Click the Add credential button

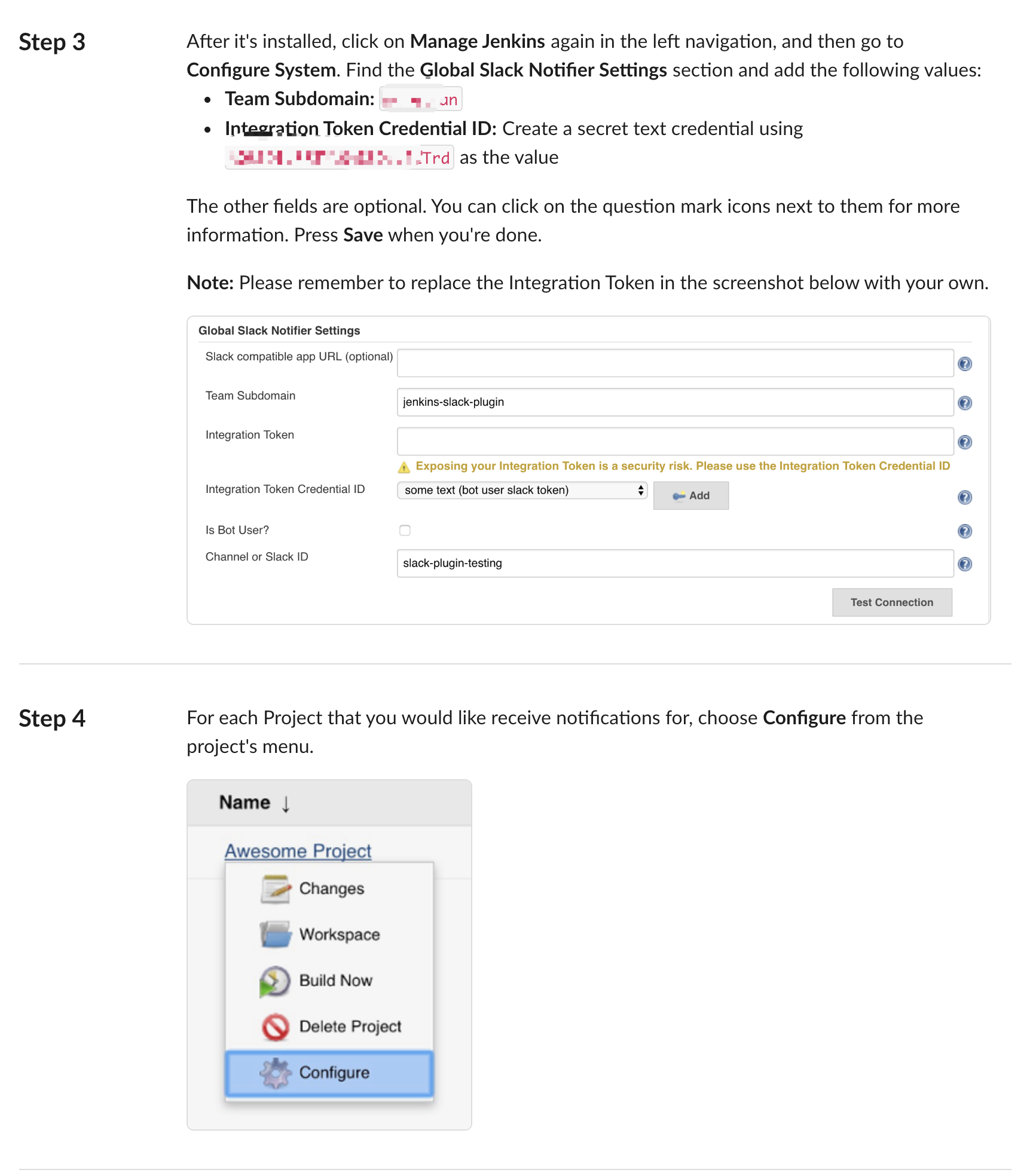pos(690,496)
